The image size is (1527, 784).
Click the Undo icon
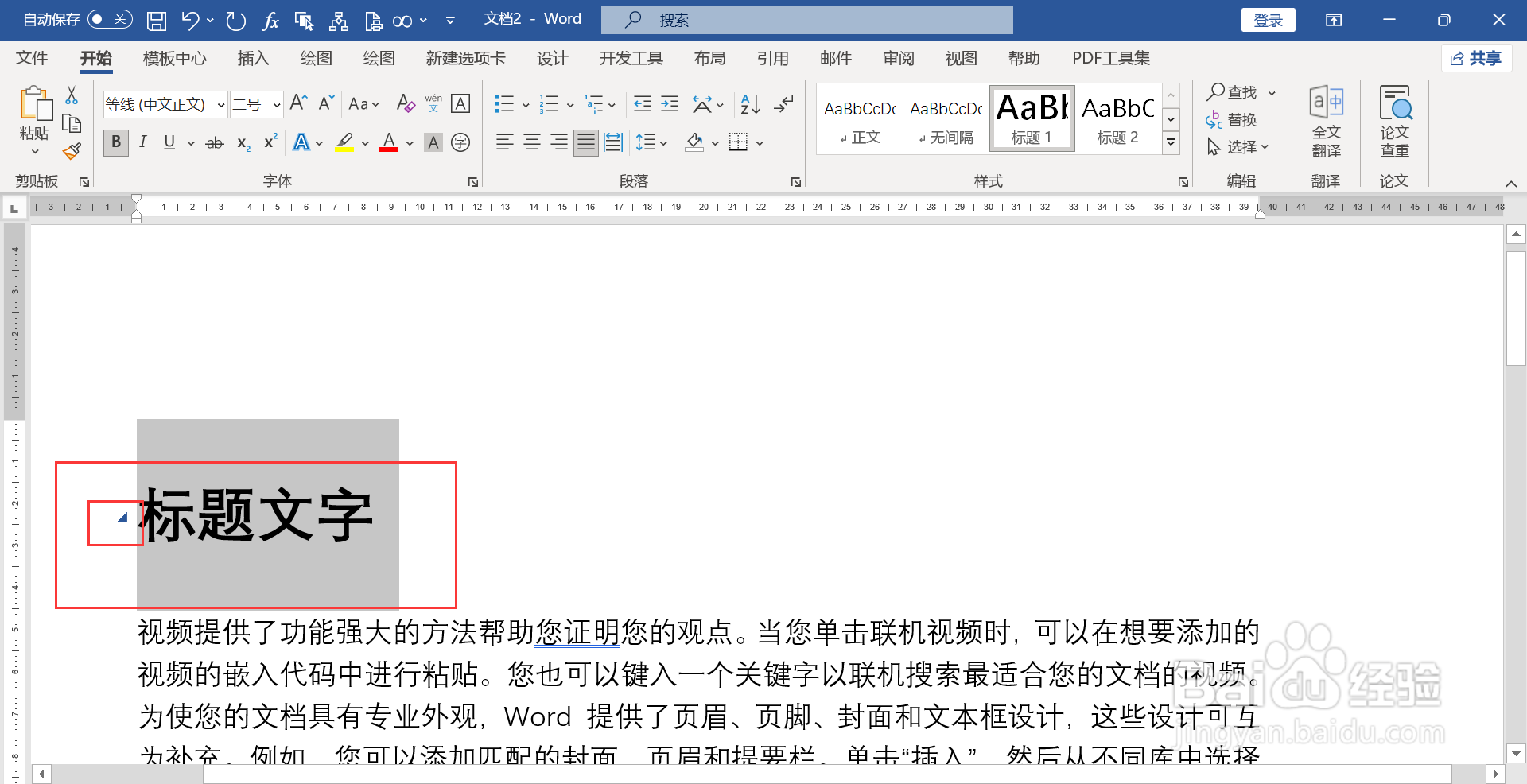click(189, 21)
